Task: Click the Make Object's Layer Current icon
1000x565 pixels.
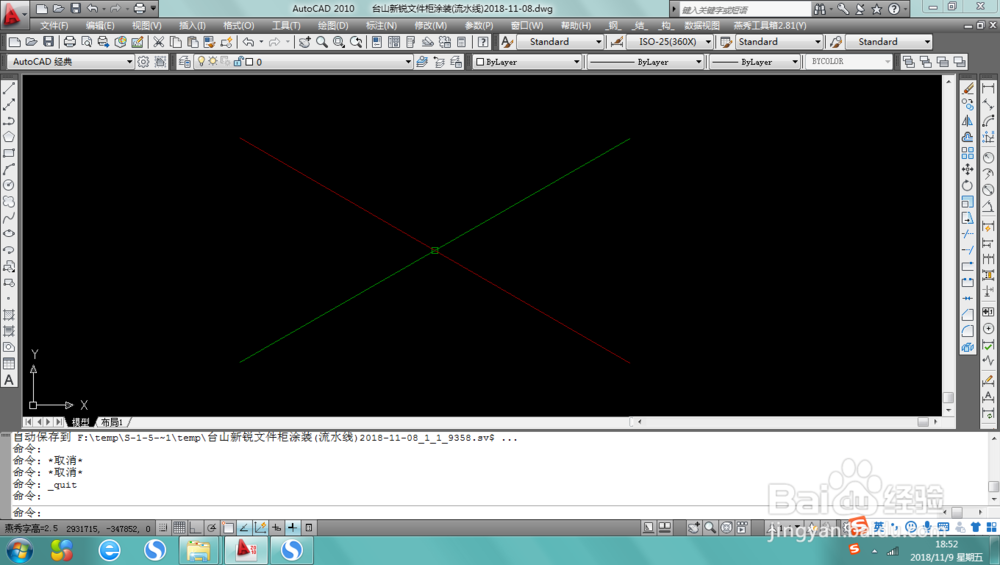Action: click(422, 62)
